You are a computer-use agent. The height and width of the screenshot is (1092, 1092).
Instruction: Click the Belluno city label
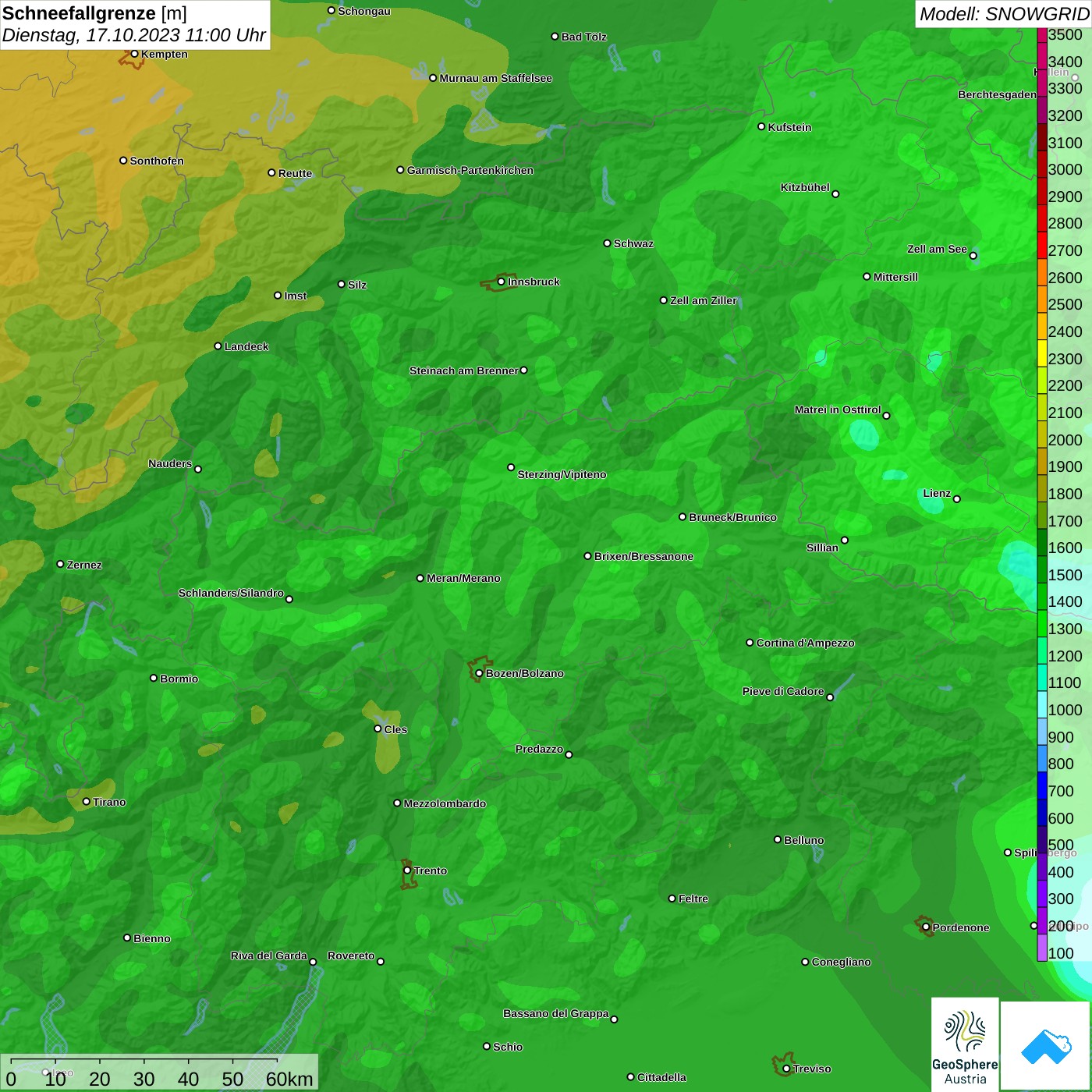[x=804, y=840]
